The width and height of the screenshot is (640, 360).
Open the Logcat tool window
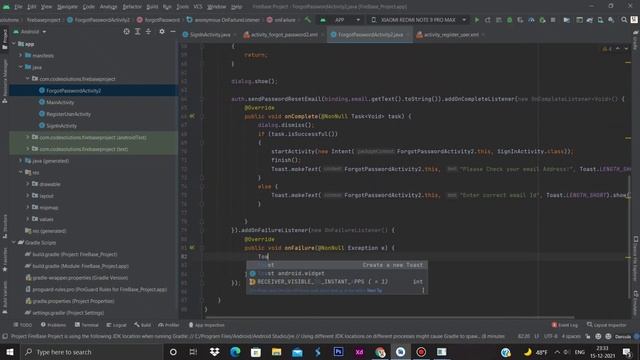click(117, 325)
